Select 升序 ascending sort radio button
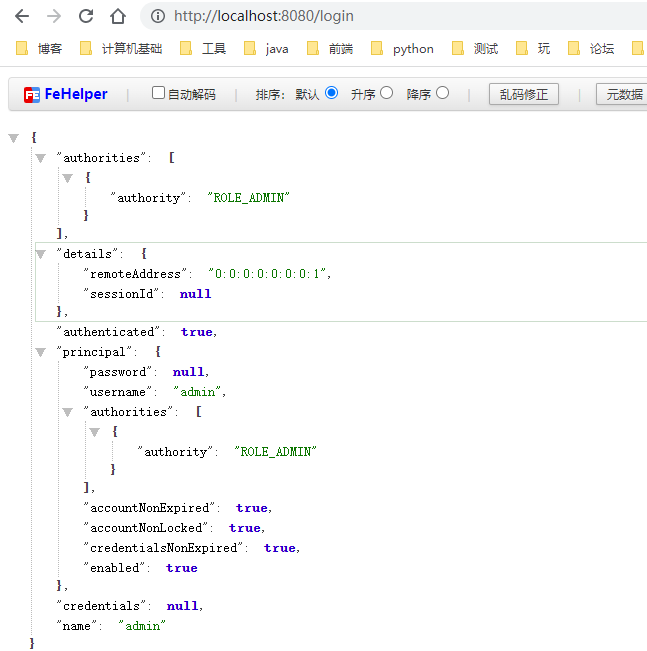The image size is (647, 651). coord(386,93)
